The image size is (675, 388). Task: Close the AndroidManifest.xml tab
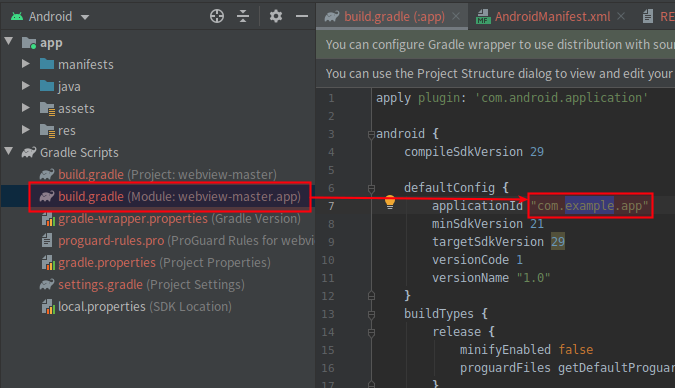621,16
